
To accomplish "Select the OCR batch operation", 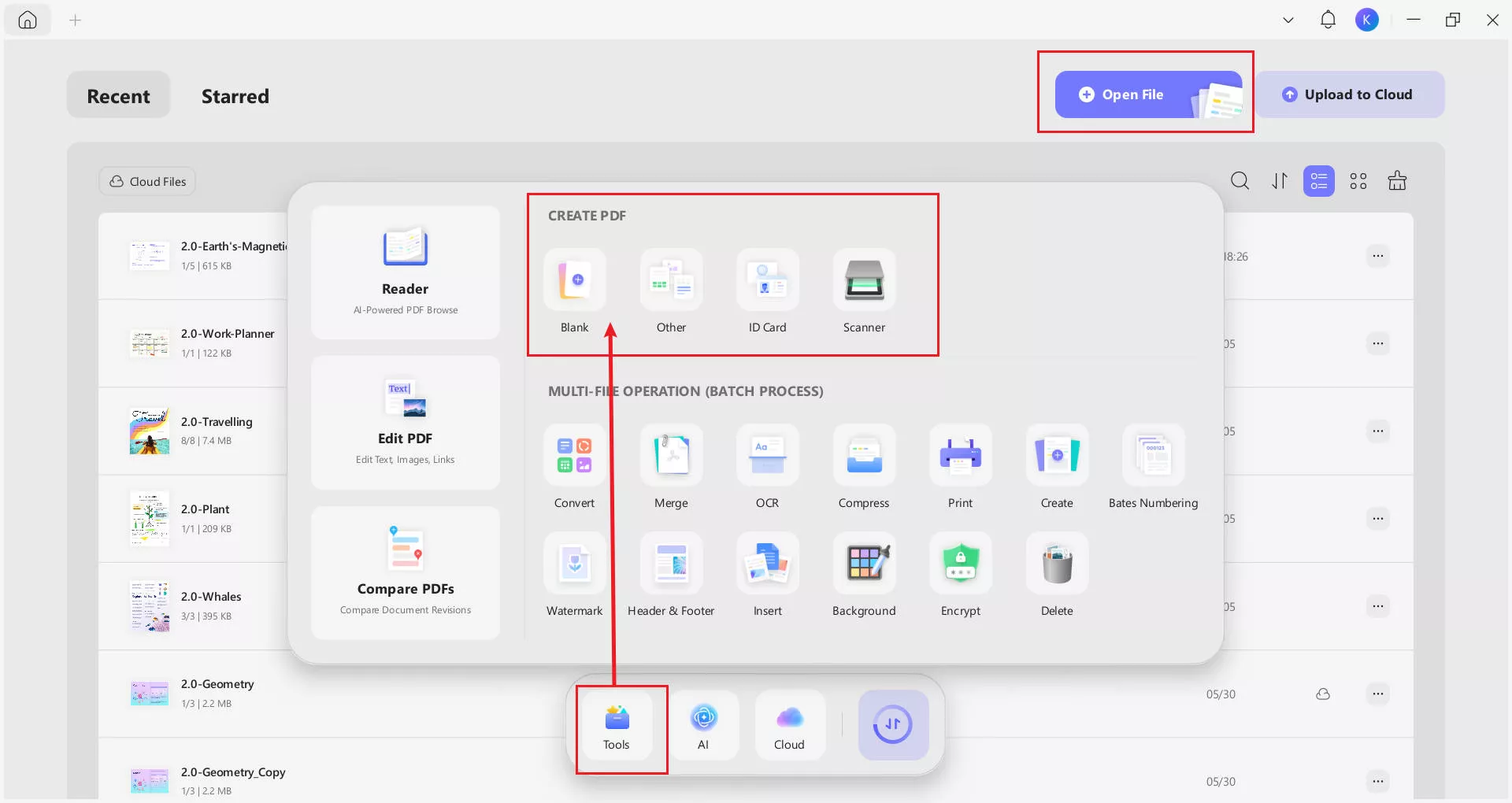I will pos(768,468).
